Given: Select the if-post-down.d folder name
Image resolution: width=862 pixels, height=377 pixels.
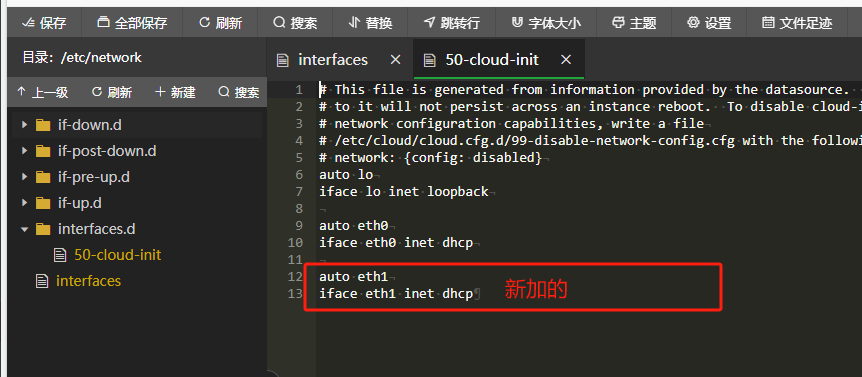Looking at the screenshot, I should click(107, 151).
